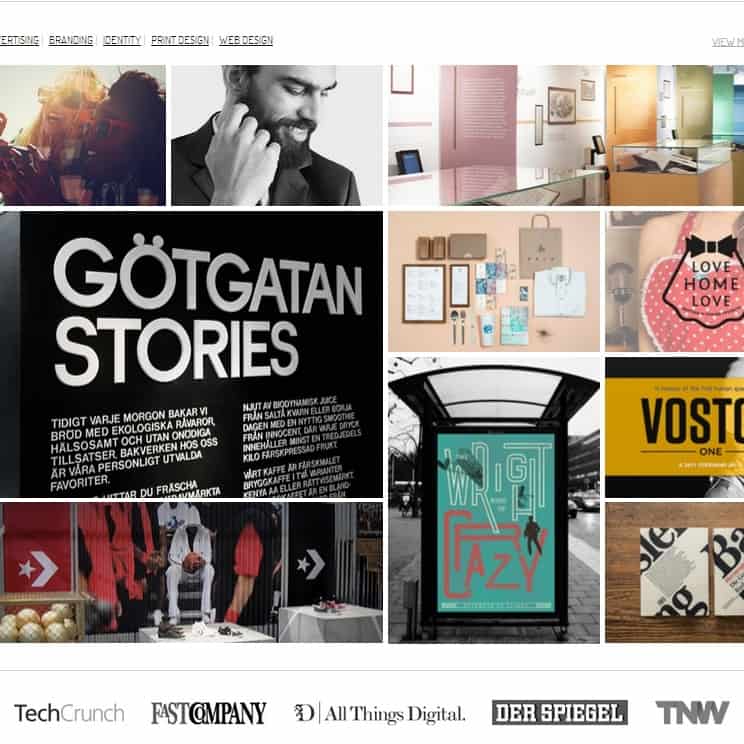View the peach stationery branding thumbnail

(494, 281)
